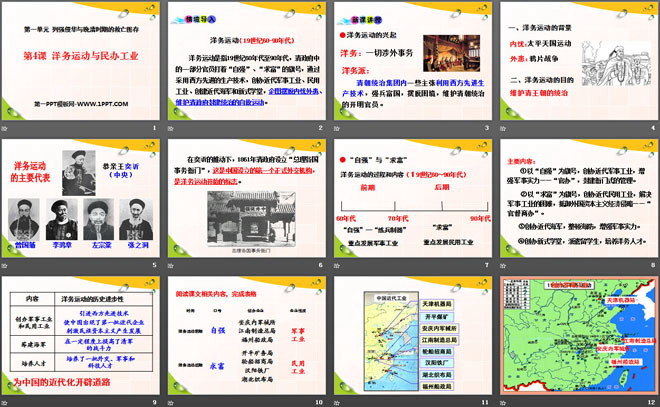Screen dimensions: 660x407
Task: Select slide 6 thumbnail showing 总理各国事务衙门 photo
Action: (x=247, y=198)
